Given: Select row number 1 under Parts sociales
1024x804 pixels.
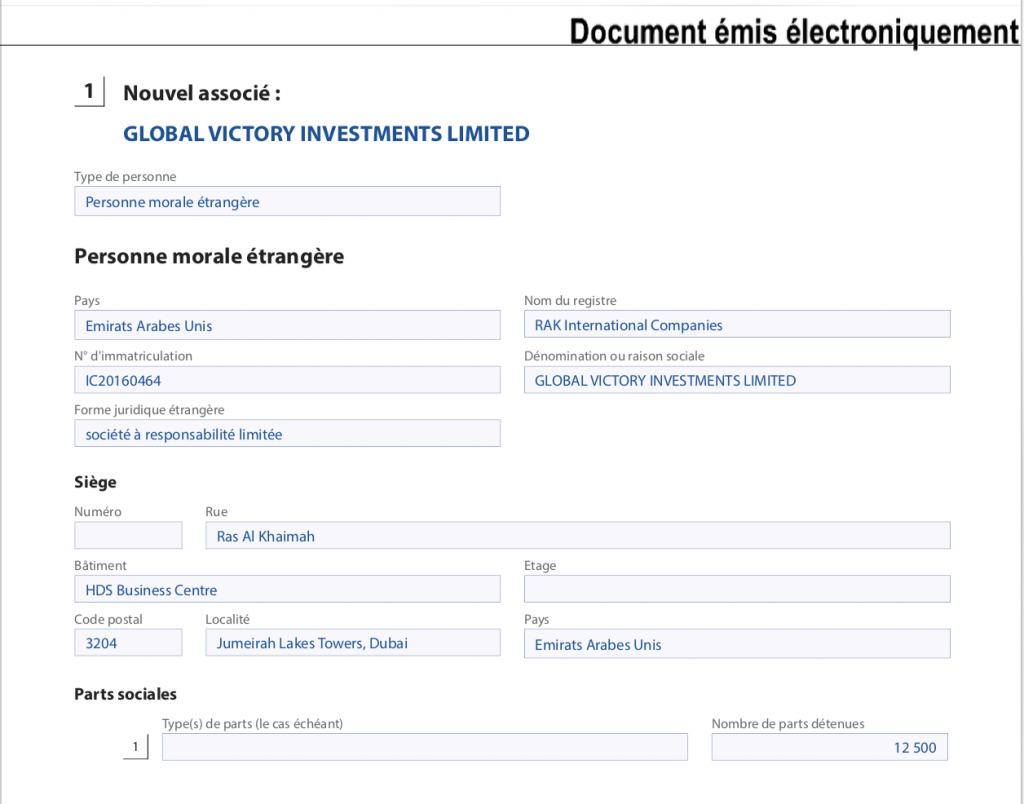Looking at the screenshot, I should [x=135, y=747].
